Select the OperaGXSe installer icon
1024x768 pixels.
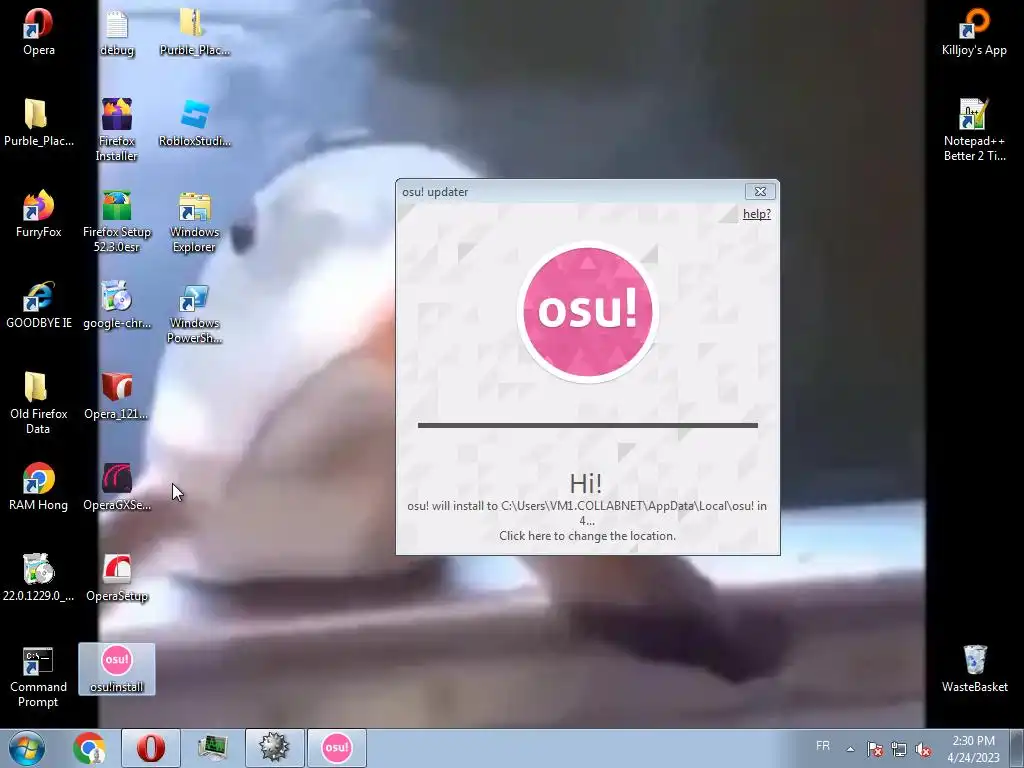click(117, 487)
